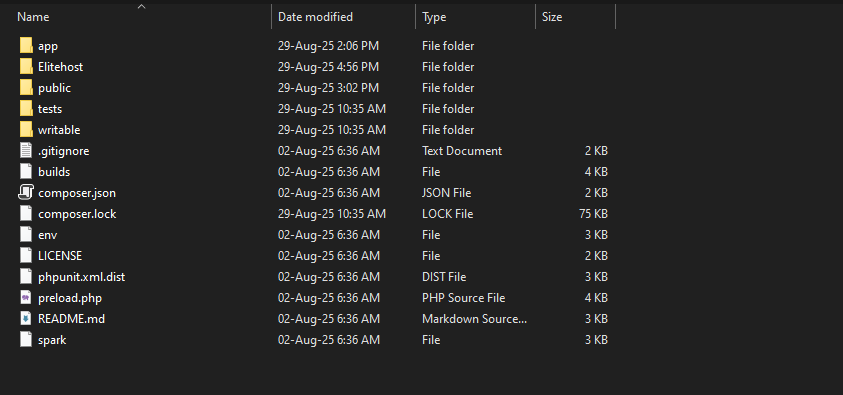The width and height of the screenshot is (843, 395).
Task: Select the file name 'builds'
Action: pyautogui.click(x=54, y=171)
